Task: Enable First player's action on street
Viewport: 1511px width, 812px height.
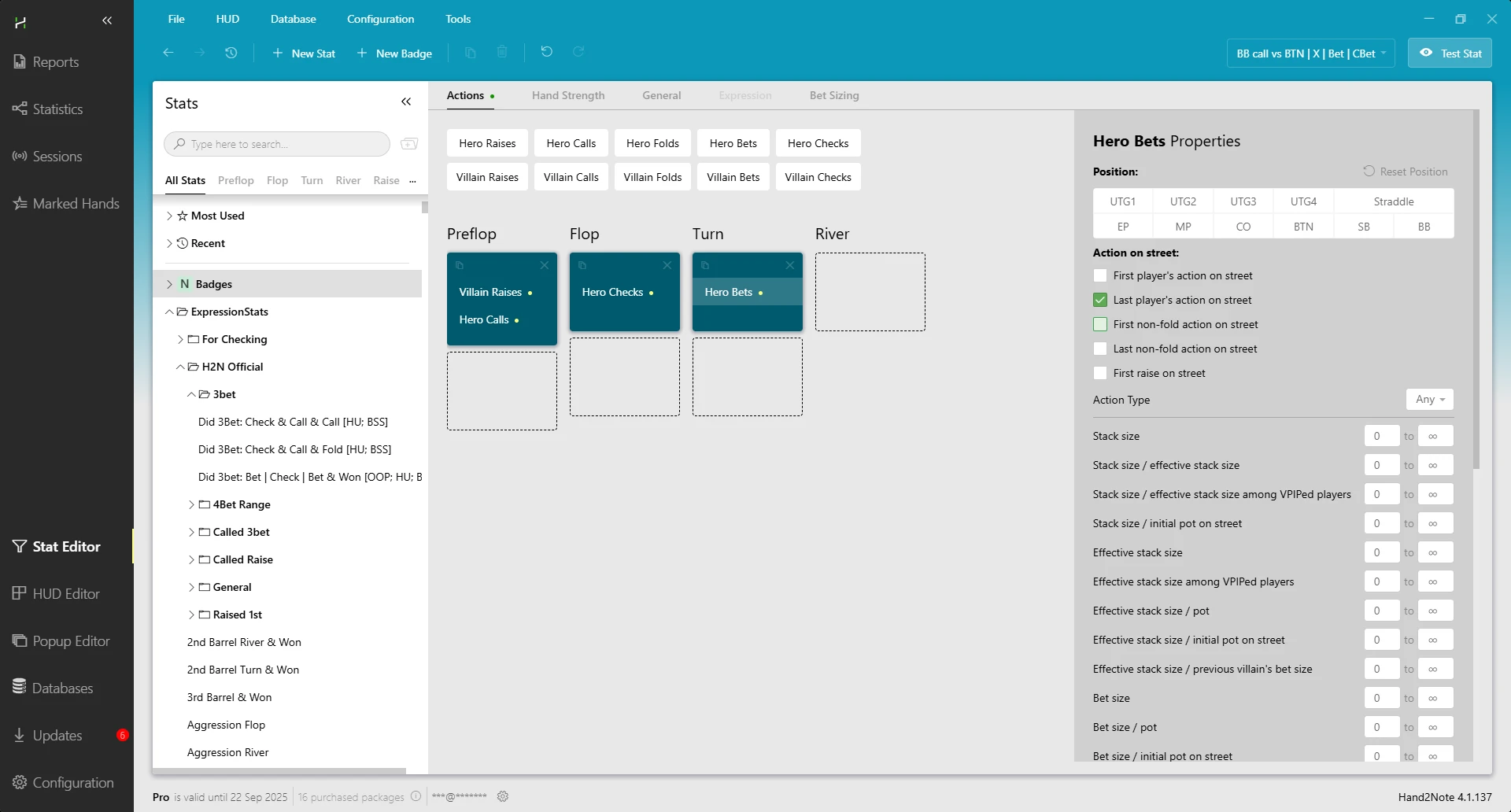Action: pyautogui.click(x=1100, y=275)
